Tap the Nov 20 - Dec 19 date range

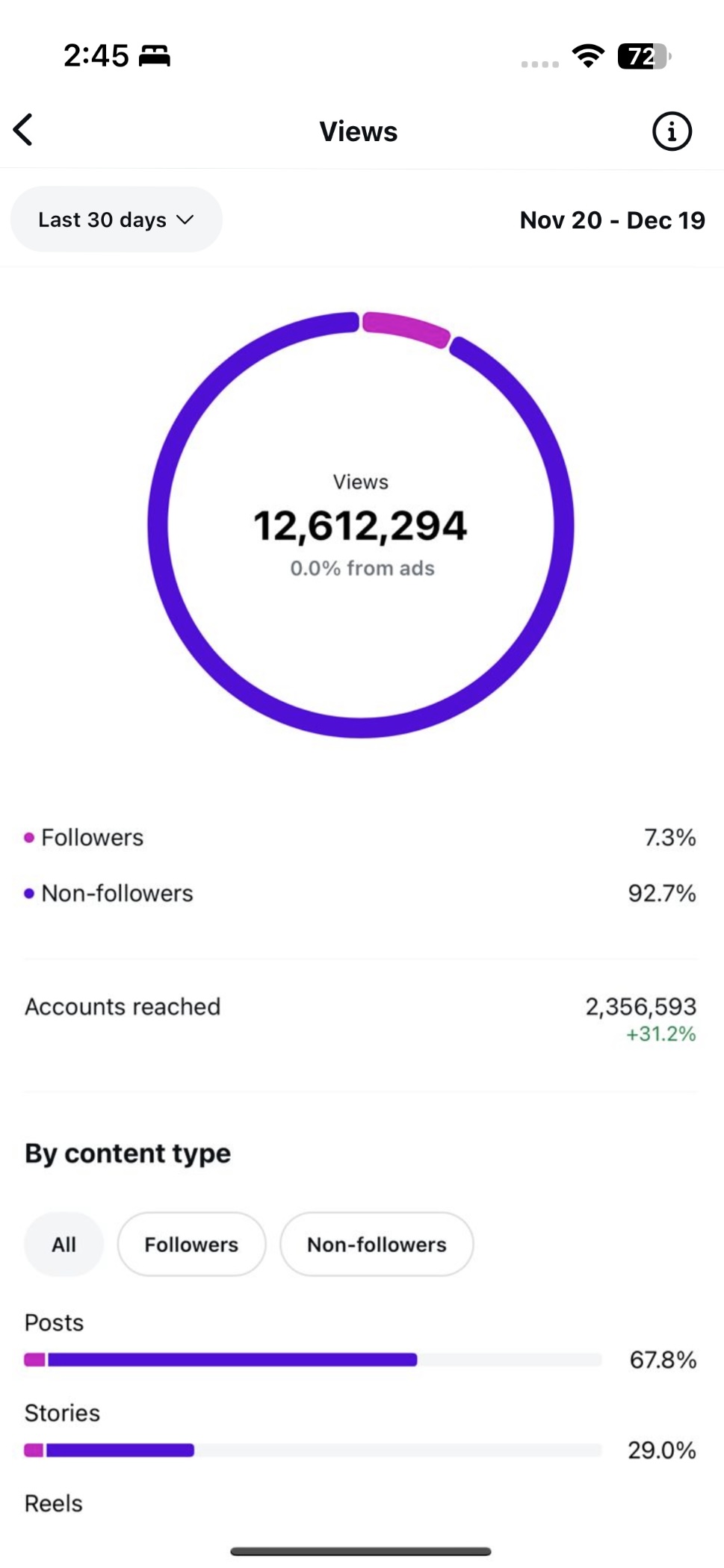pos(612,220)
